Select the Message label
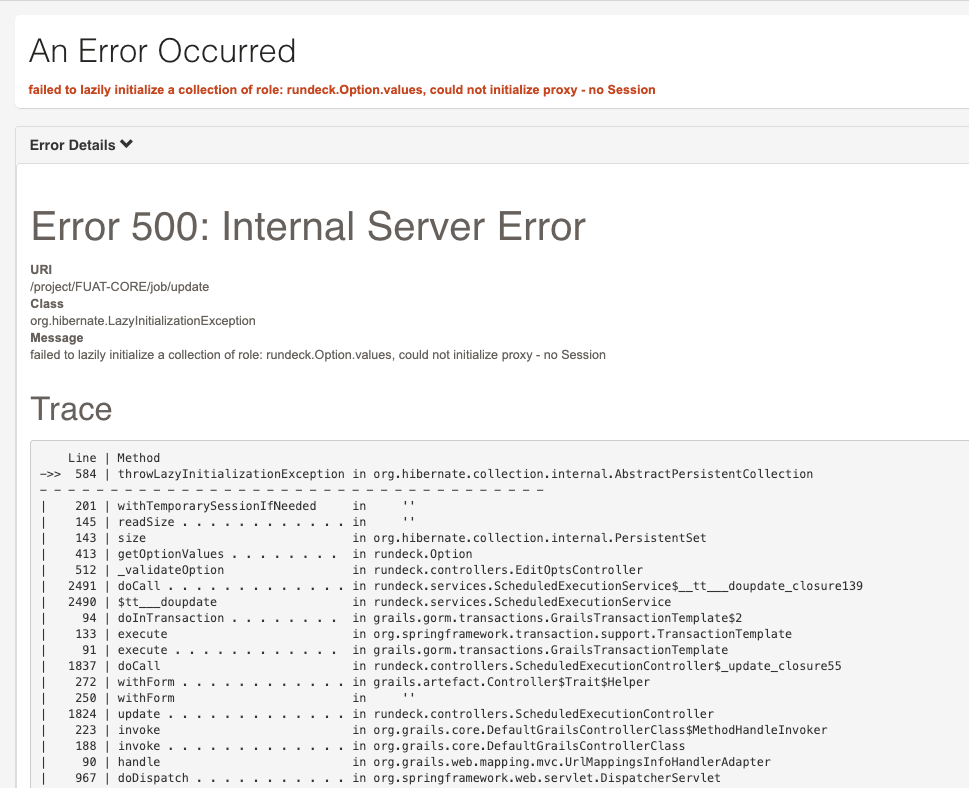 pos(56,337)
